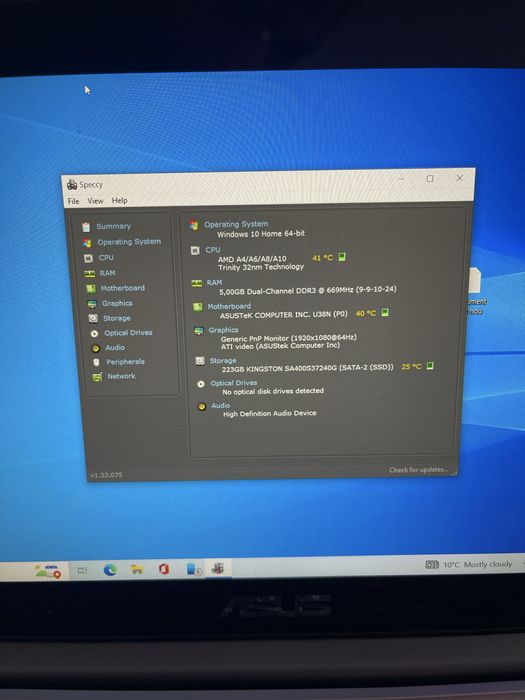Open the RAM heading in summary panel

pos(214,282)
